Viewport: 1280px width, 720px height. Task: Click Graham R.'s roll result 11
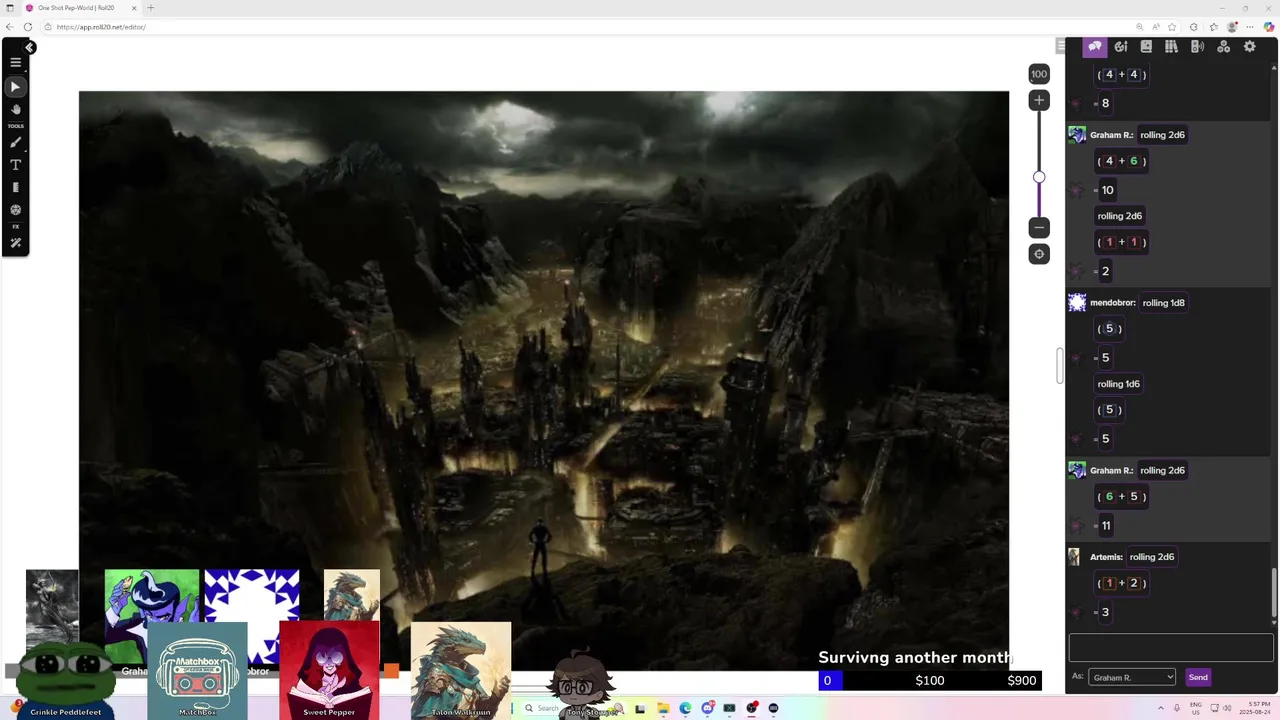pyautogui.click(x=1106, y=525)
